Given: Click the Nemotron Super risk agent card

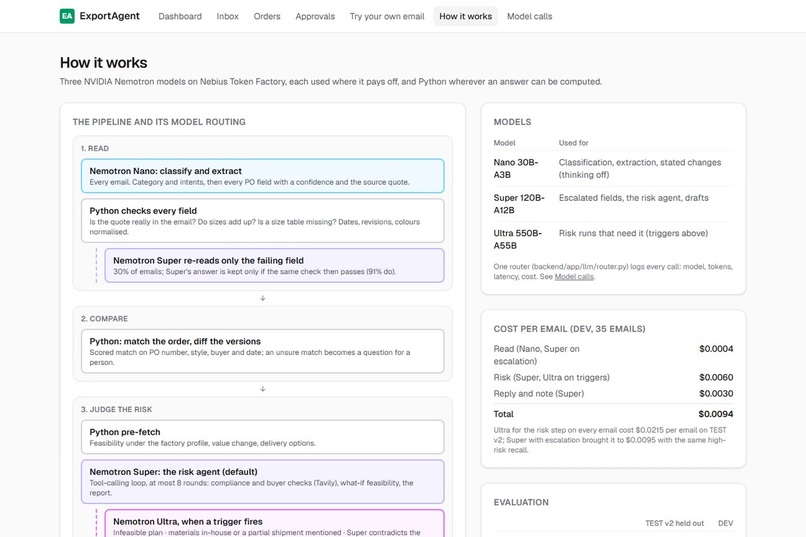Looking at the screenshot, I should click(x=263, y=482).
